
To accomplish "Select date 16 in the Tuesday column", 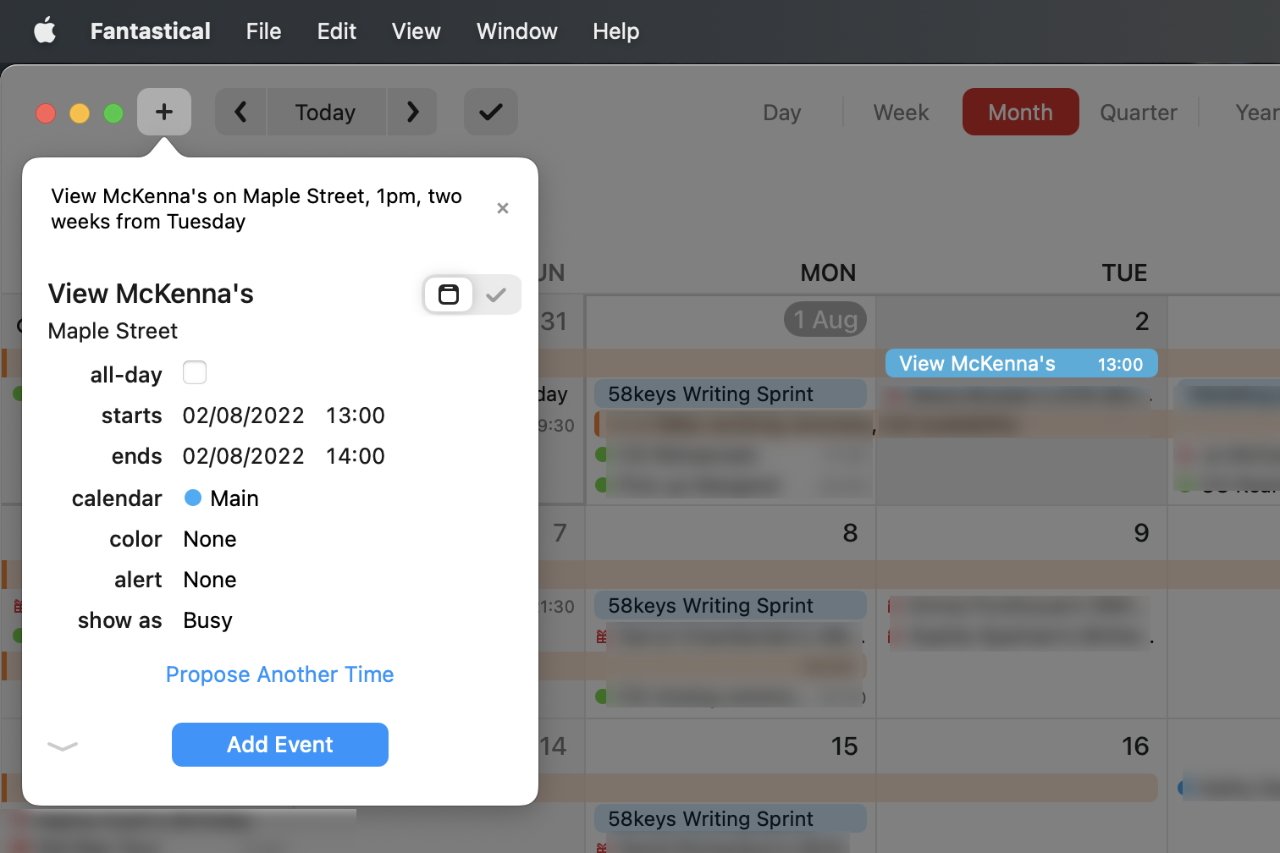I will [x=1135, y=746].
